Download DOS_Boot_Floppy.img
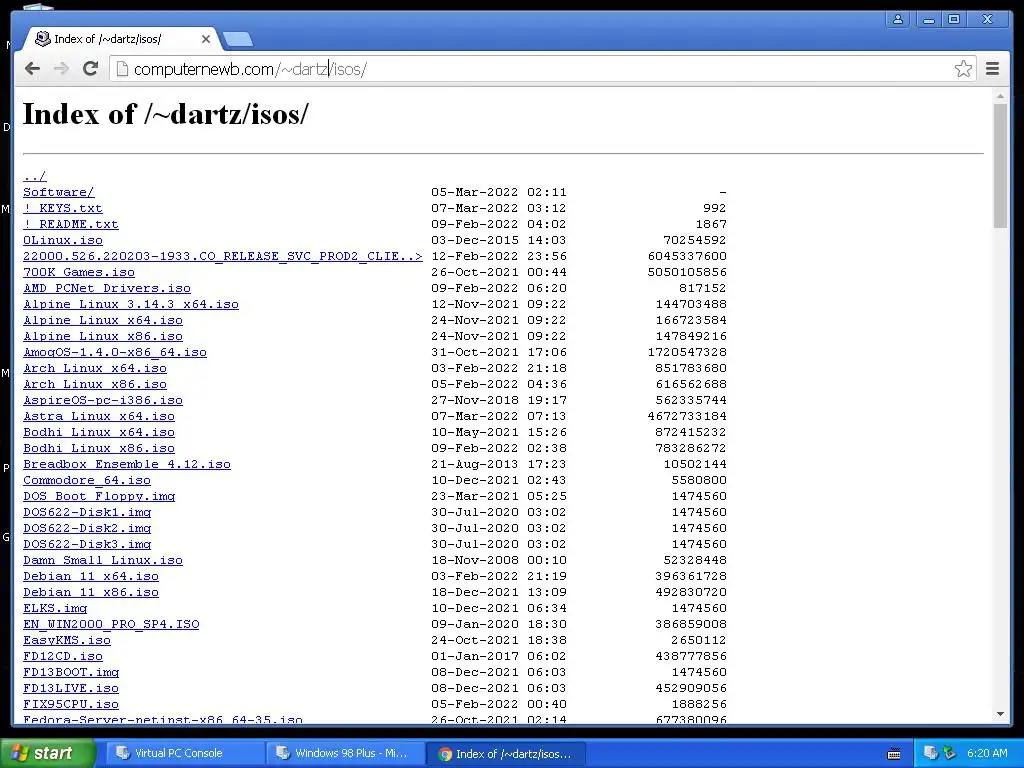Viewport: 1024px width, 768px height. (x=99, y=496)
